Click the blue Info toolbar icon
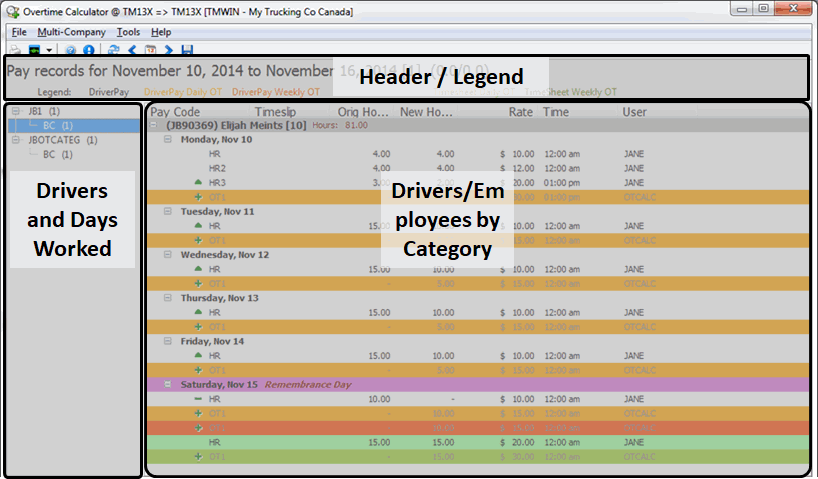 (88, 49)
